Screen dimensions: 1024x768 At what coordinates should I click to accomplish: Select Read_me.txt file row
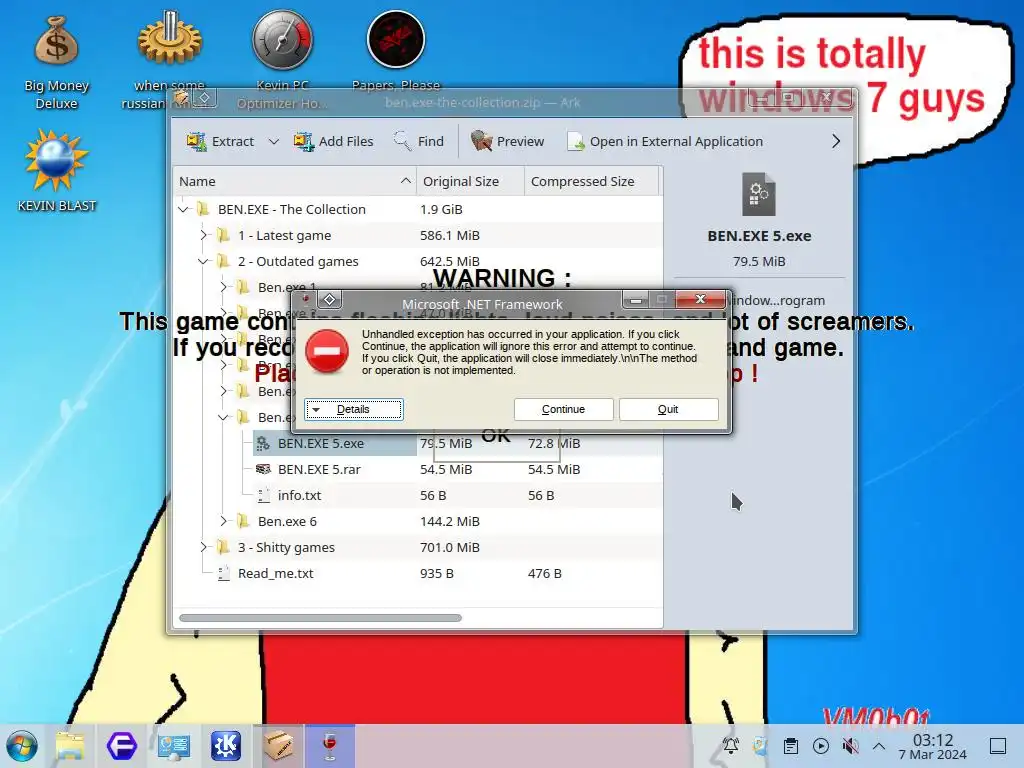pyautogui.click(x=418, y=573)
